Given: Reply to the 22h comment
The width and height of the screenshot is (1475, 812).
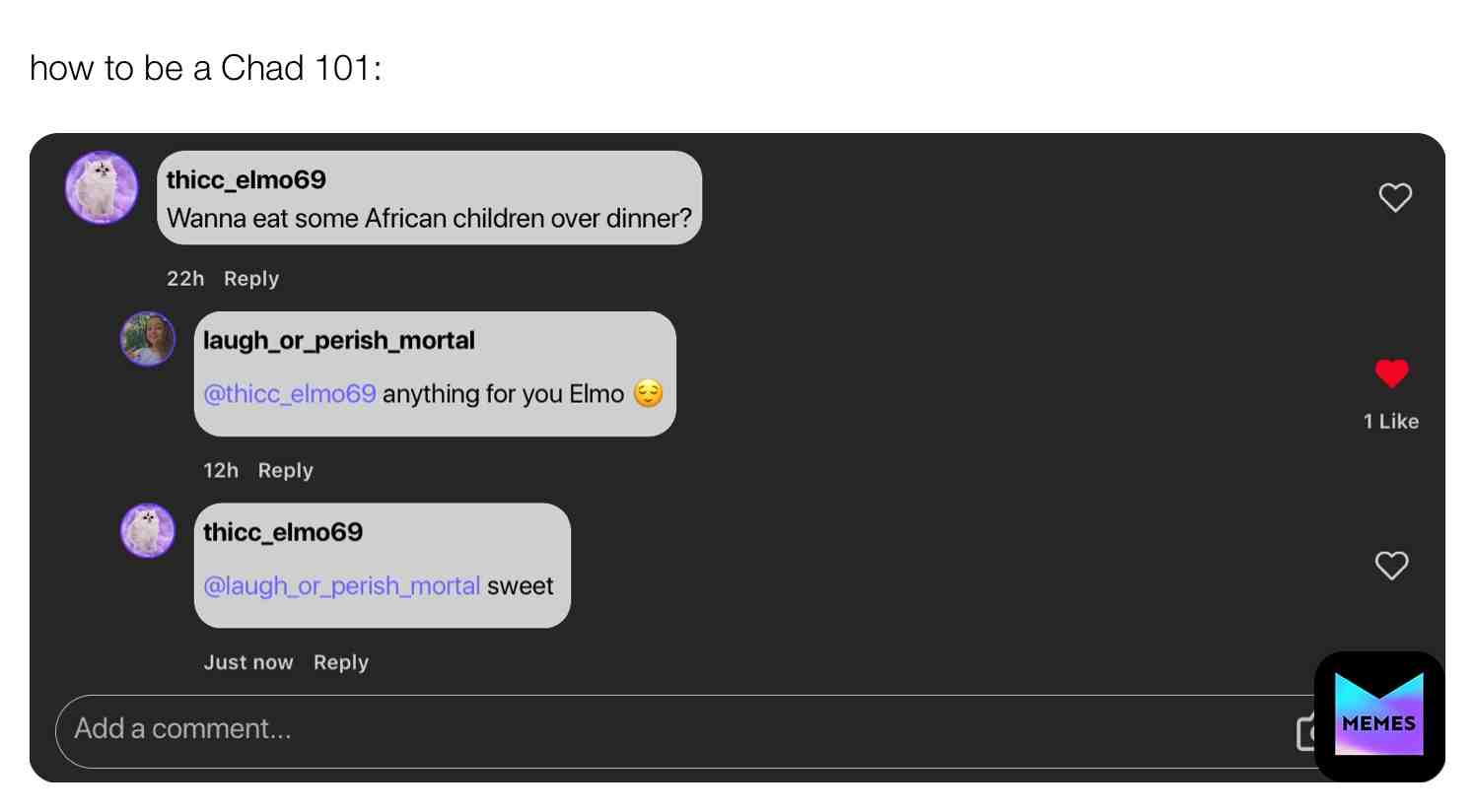Looking at the screenshot, I should click(251, 279).
